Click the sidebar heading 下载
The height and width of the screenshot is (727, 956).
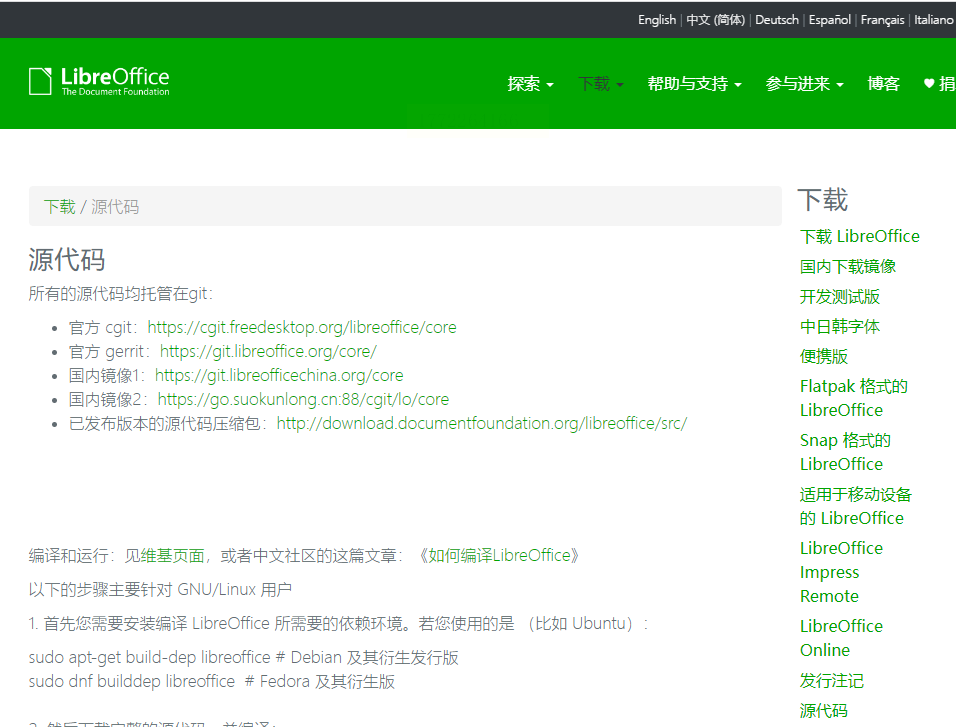coord(823,200)
